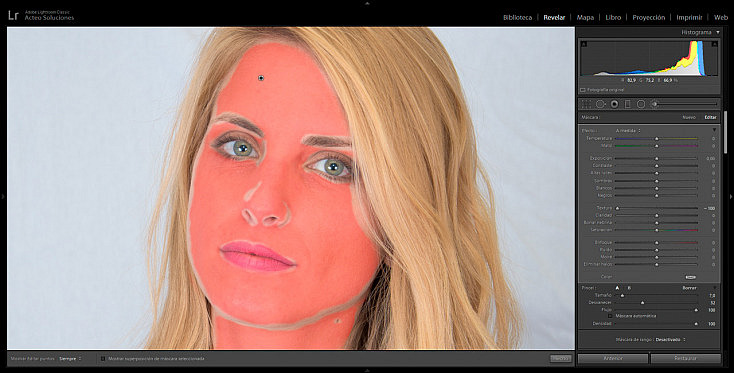This screenshot has width=734, height=373.
Task: Click Editar in Máscara row
Action: pos(710,117)
